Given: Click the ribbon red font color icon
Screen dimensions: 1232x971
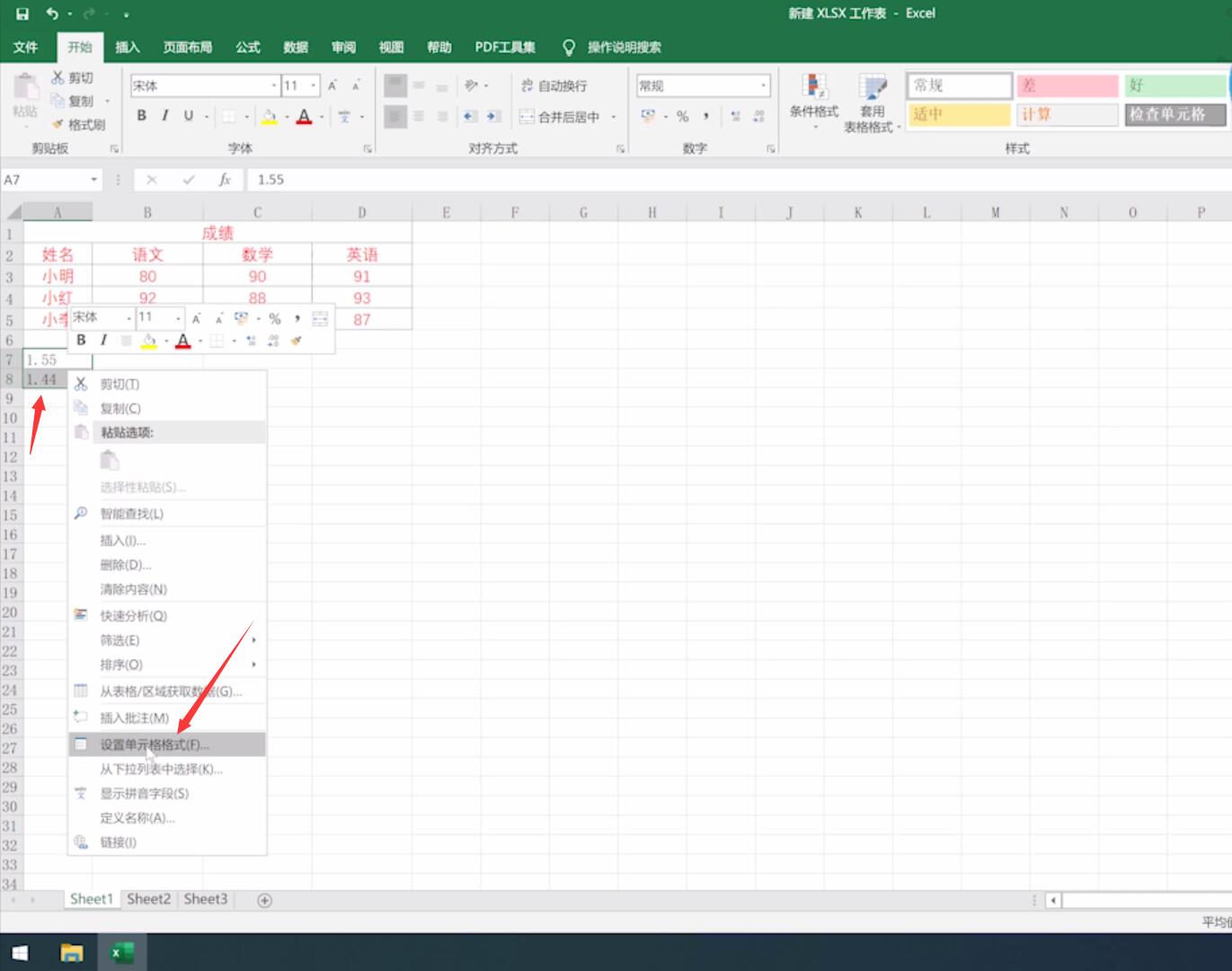Looking at the screenshot, I should (x=304, y=116).
